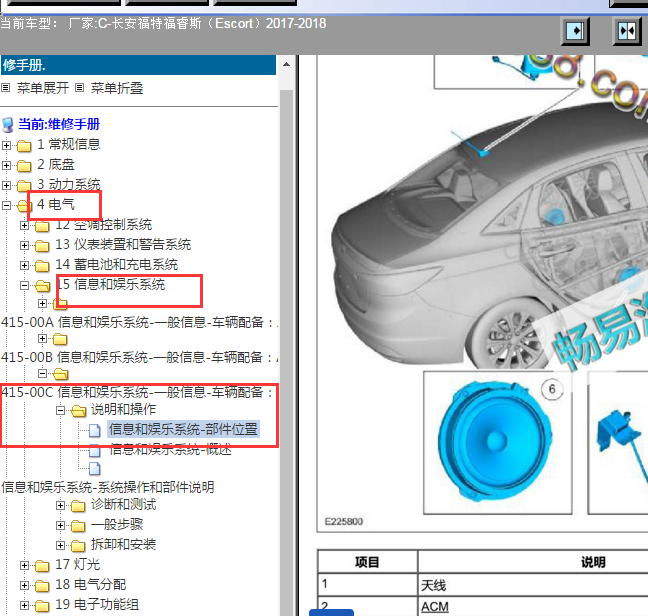This screenshot has height=616, width=648.
Task: Select 4 电气 tree label
Action: point(56,204)
